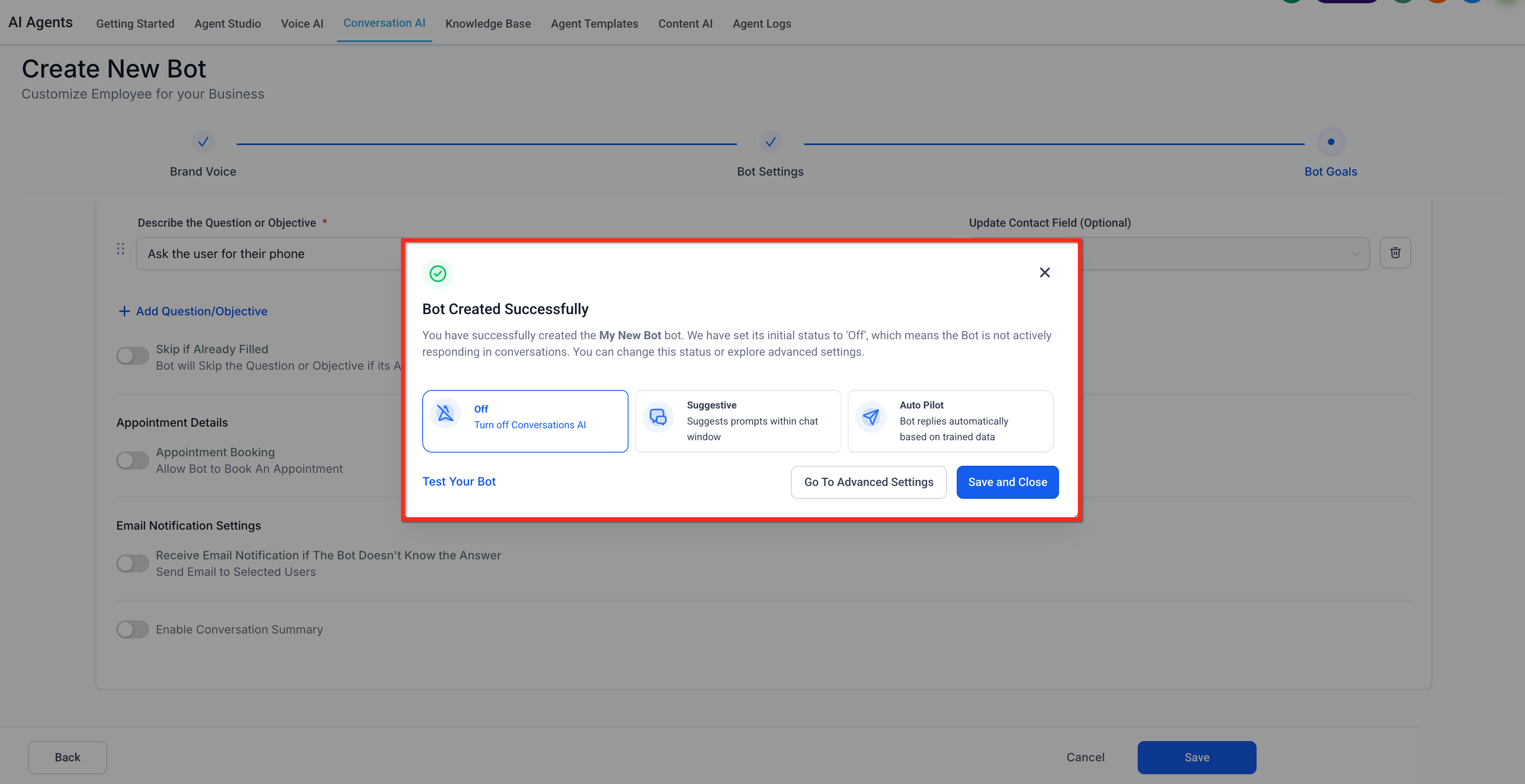Enable Conversation Summary toggle
1525x784 pixels.
pos(133,629)
